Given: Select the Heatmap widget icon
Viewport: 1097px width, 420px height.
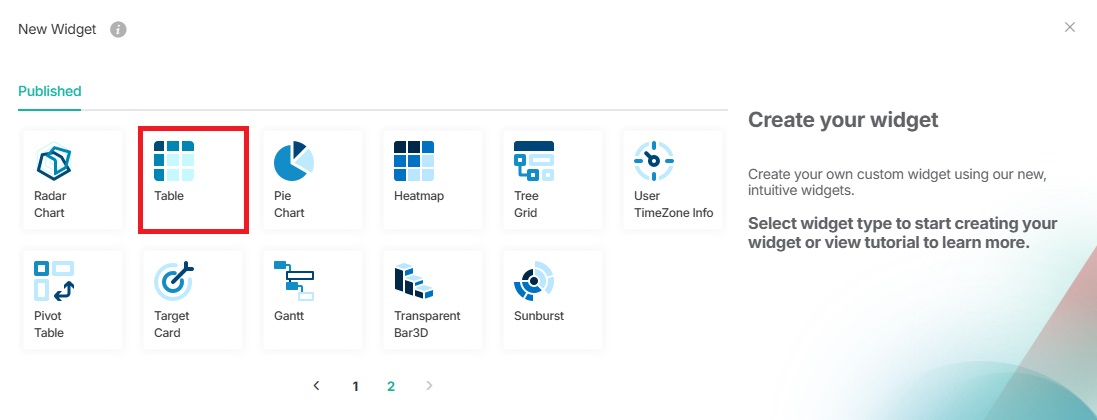Looking at the screenshot, I should click(414, 160).
